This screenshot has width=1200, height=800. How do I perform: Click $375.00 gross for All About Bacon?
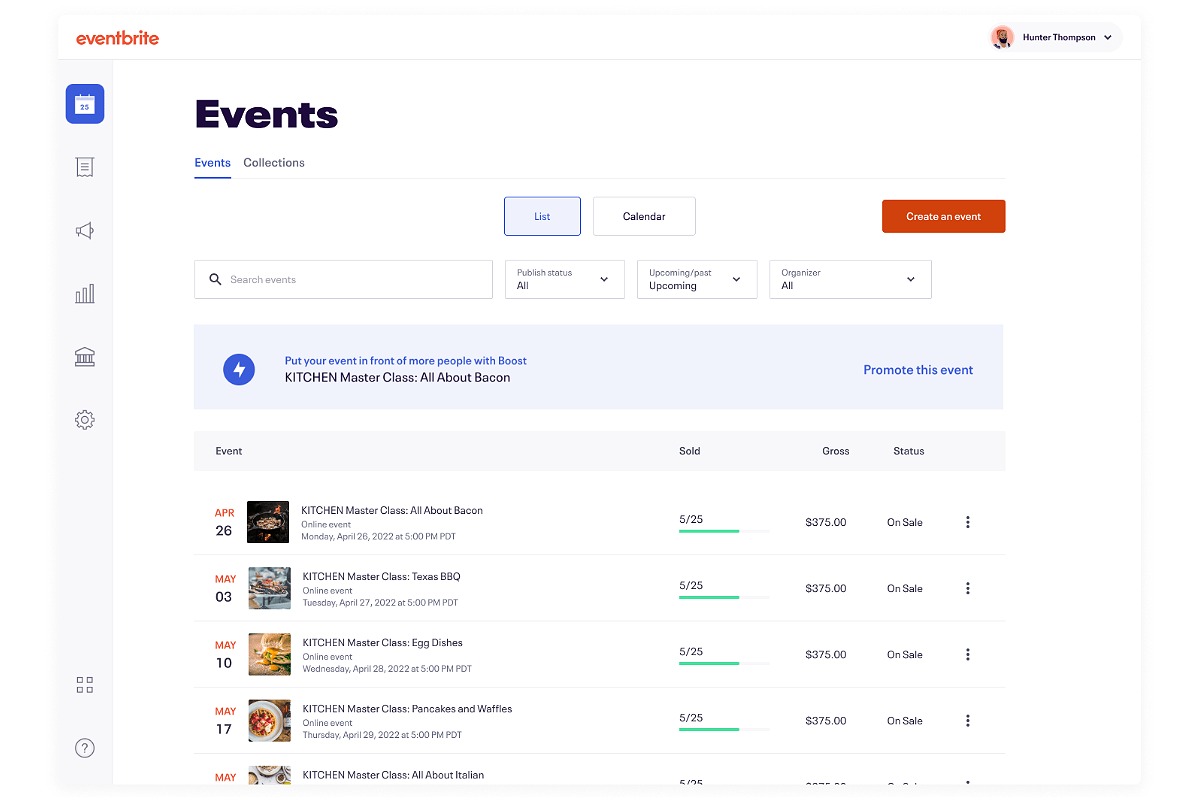click(826, 522)
